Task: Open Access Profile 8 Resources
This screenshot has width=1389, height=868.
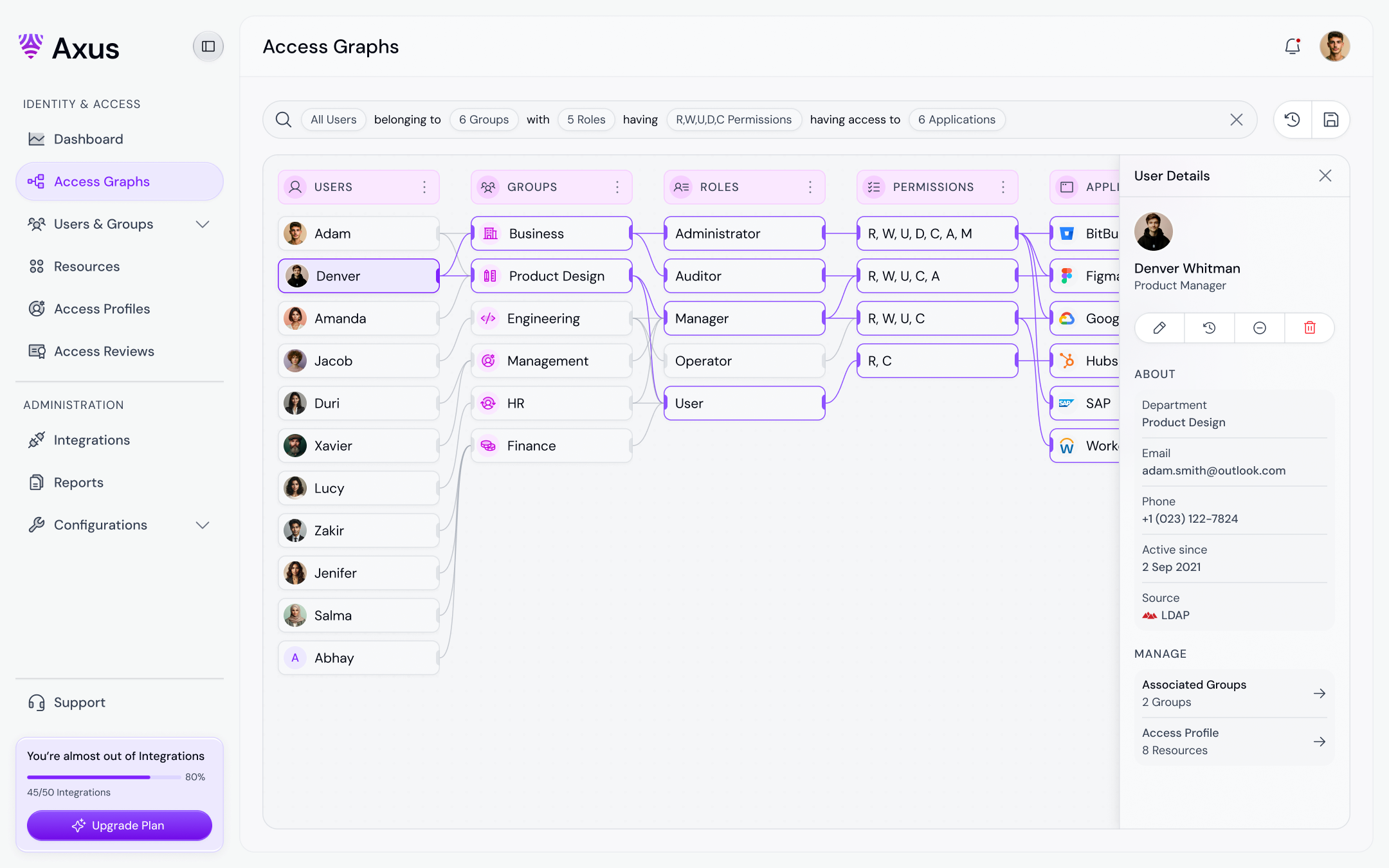Action: pyautogui.click(x=1234, y=741)
